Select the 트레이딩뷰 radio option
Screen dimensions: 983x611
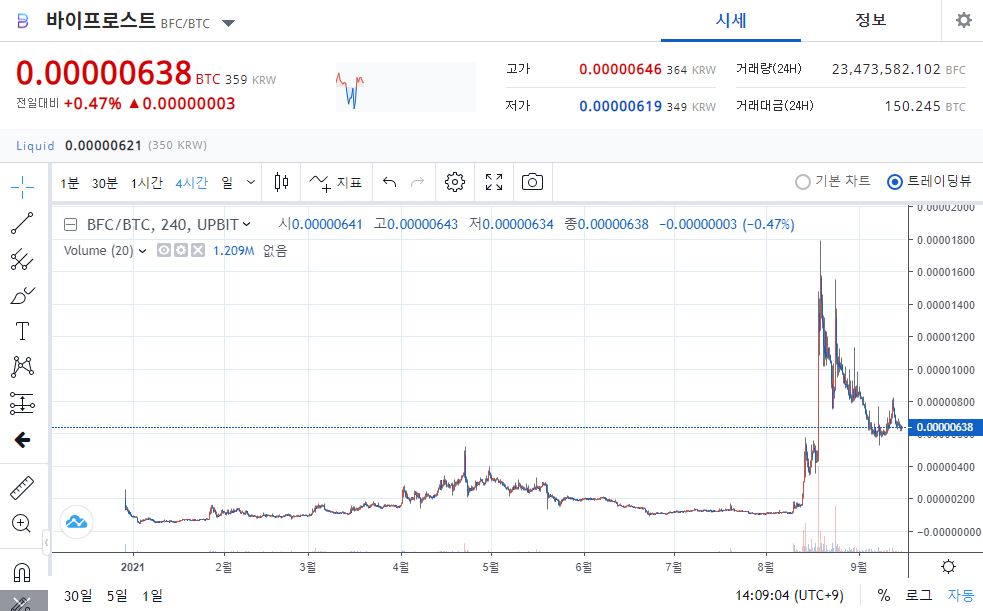point(929,182)
